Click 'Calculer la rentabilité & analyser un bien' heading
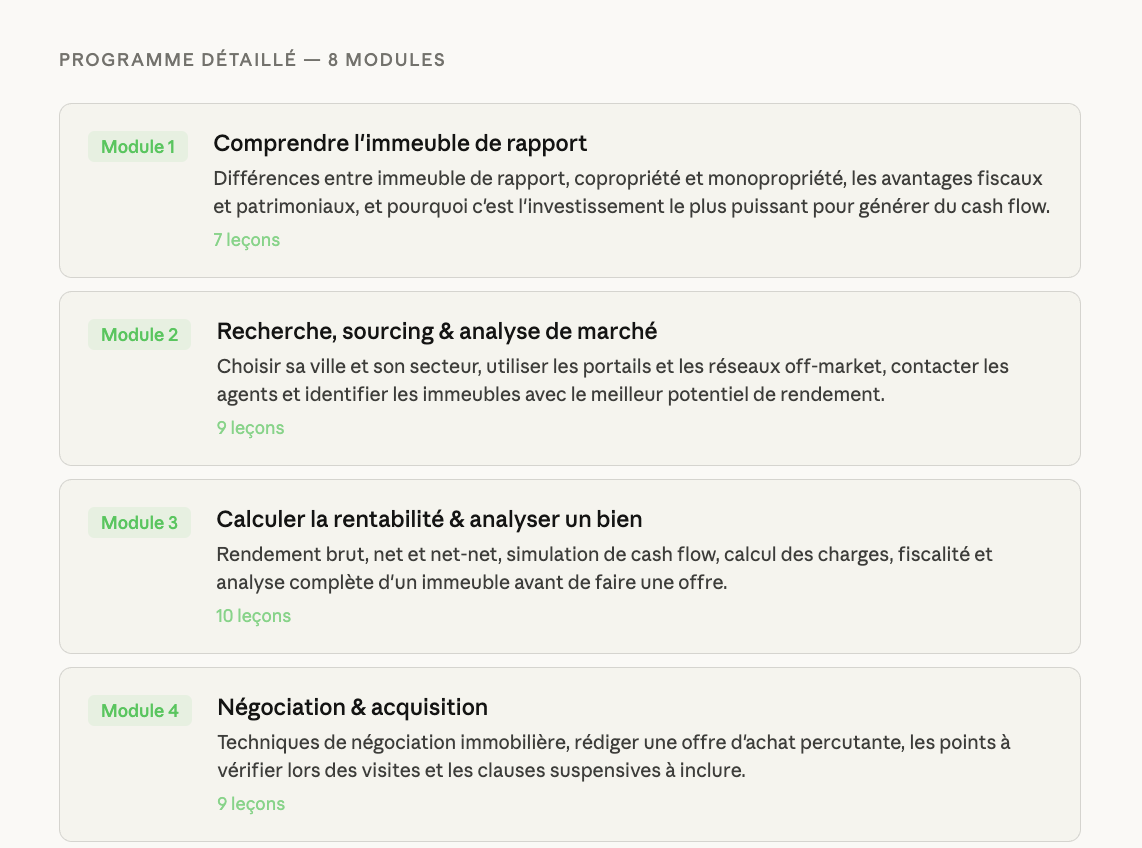The height and width of the screenshot is (848, 1142). coord(429,519)
